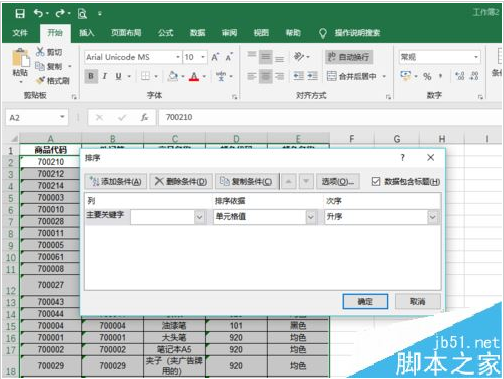Screen dimensions: 504x379
Task: Center cell text horizontally
Action: [266, 76]
